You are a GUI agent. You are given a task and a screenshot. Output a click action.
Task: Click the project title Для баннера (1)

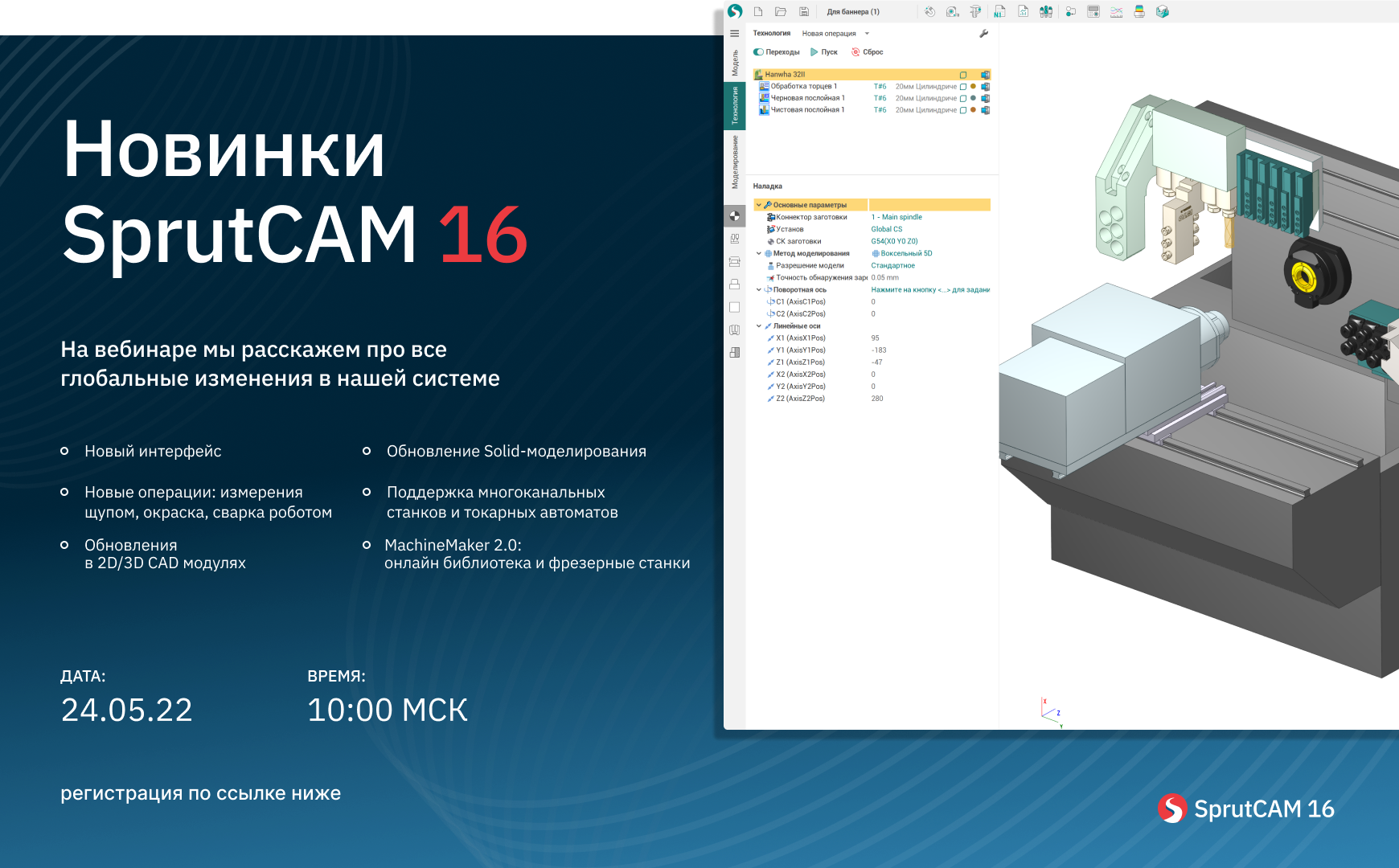(x=853, y=12)
